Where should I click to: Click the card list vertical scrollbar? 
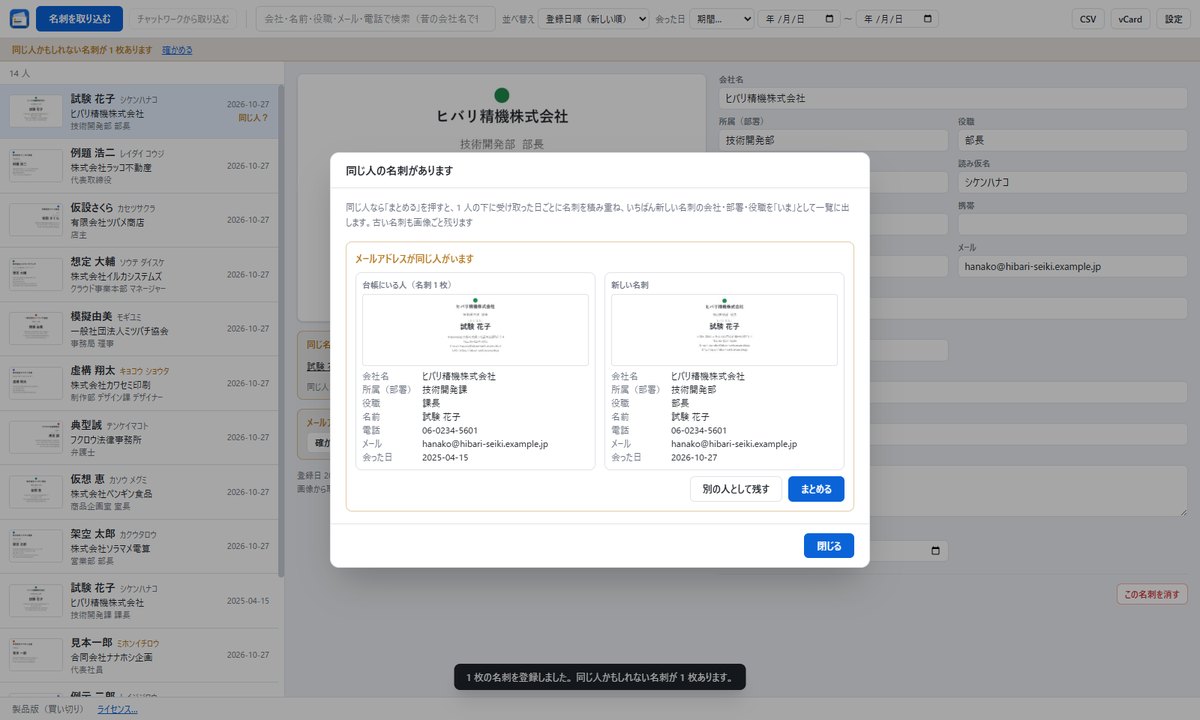281,330
